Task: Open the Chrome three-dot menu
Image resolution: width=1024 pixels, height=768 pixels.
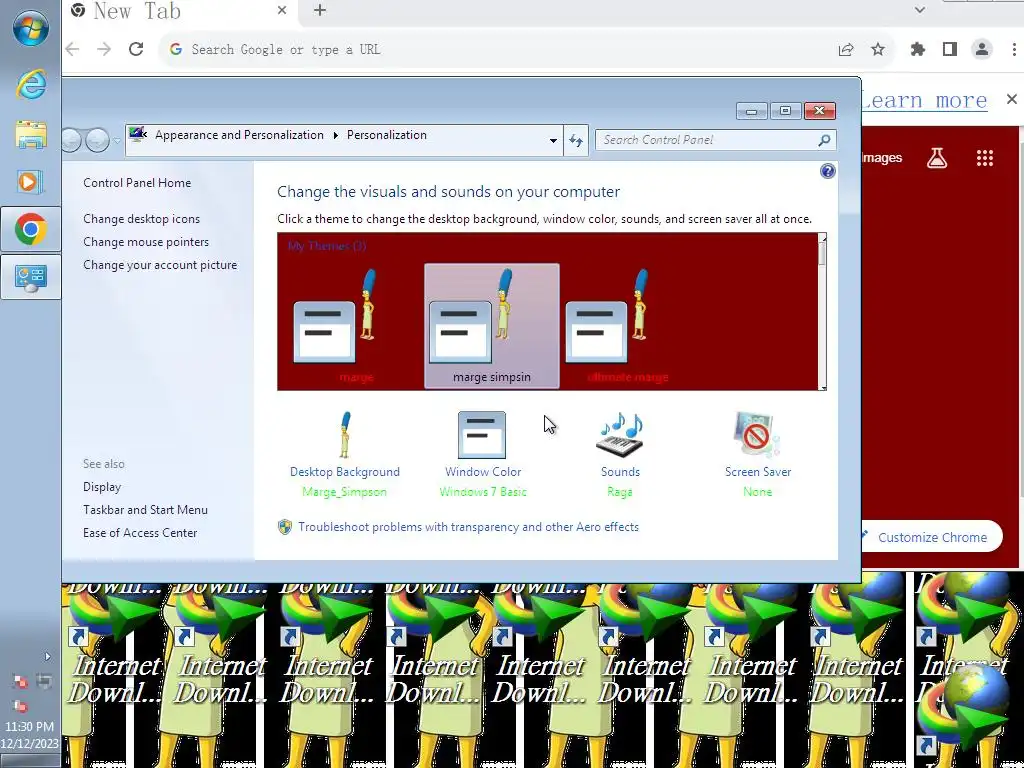Action: [x=1014, y=49]
